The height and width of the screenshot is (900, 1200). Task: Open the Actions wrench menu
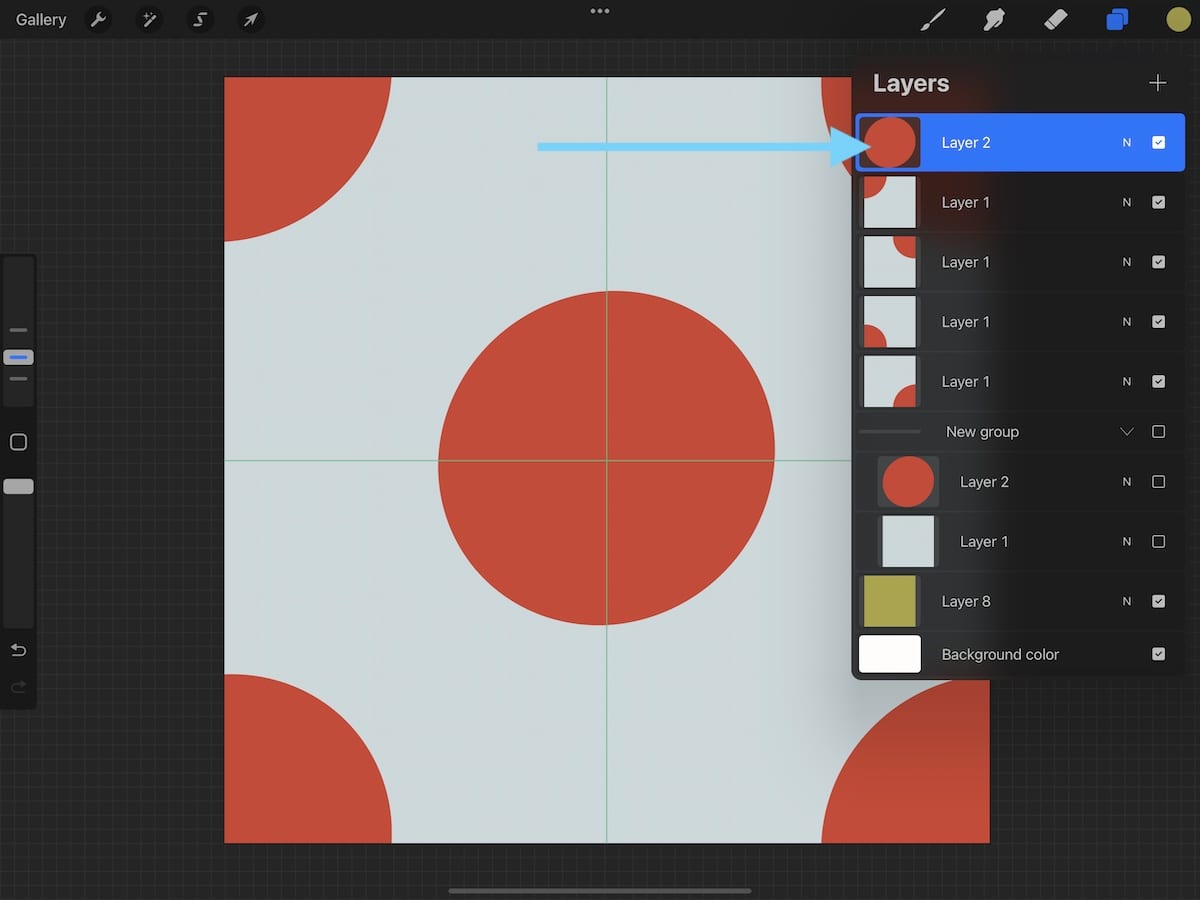coord(98,19)
